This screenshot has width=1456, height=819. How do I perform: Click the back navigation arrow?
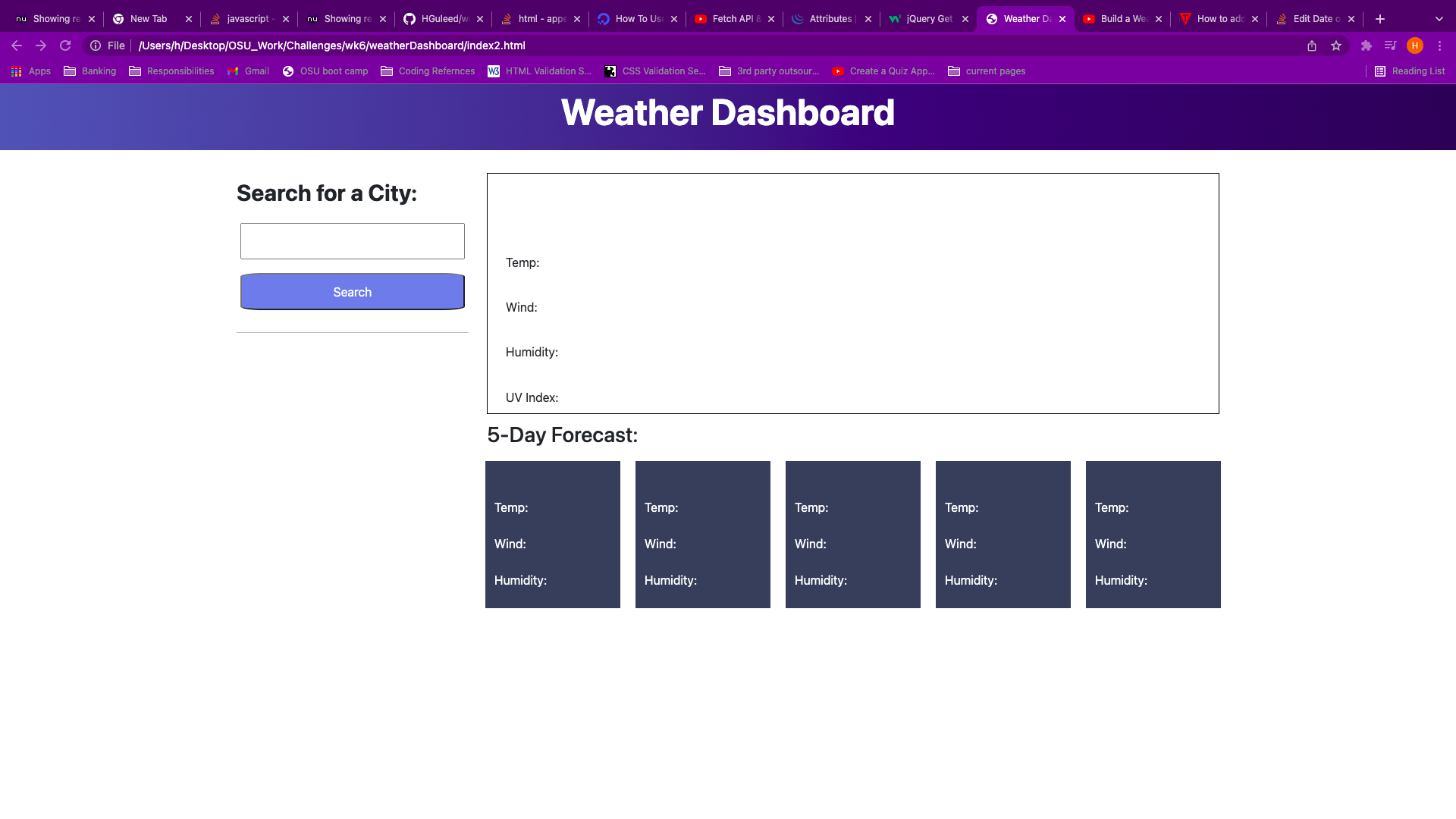[17, 45]
